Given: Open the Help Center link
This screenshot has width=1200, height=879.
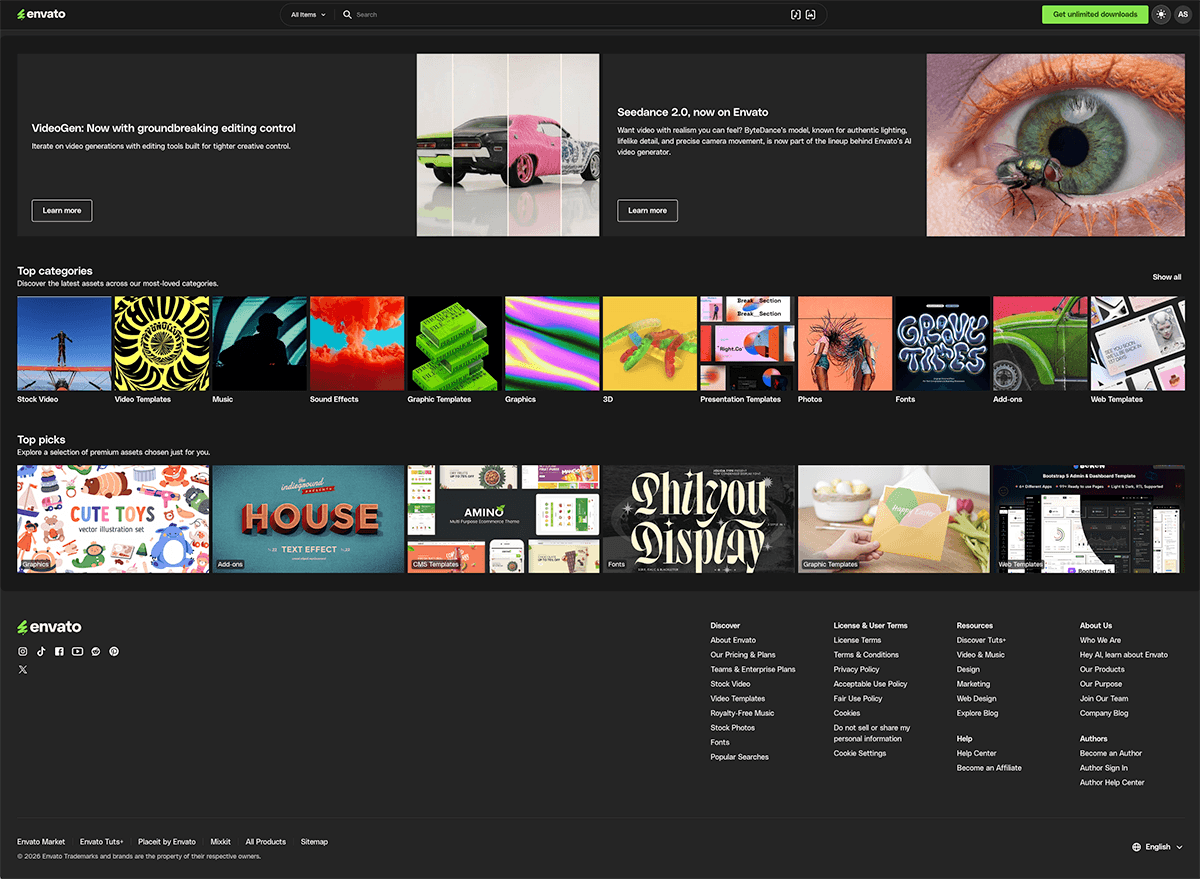Looking at the screenshot, I should (976, 753).
